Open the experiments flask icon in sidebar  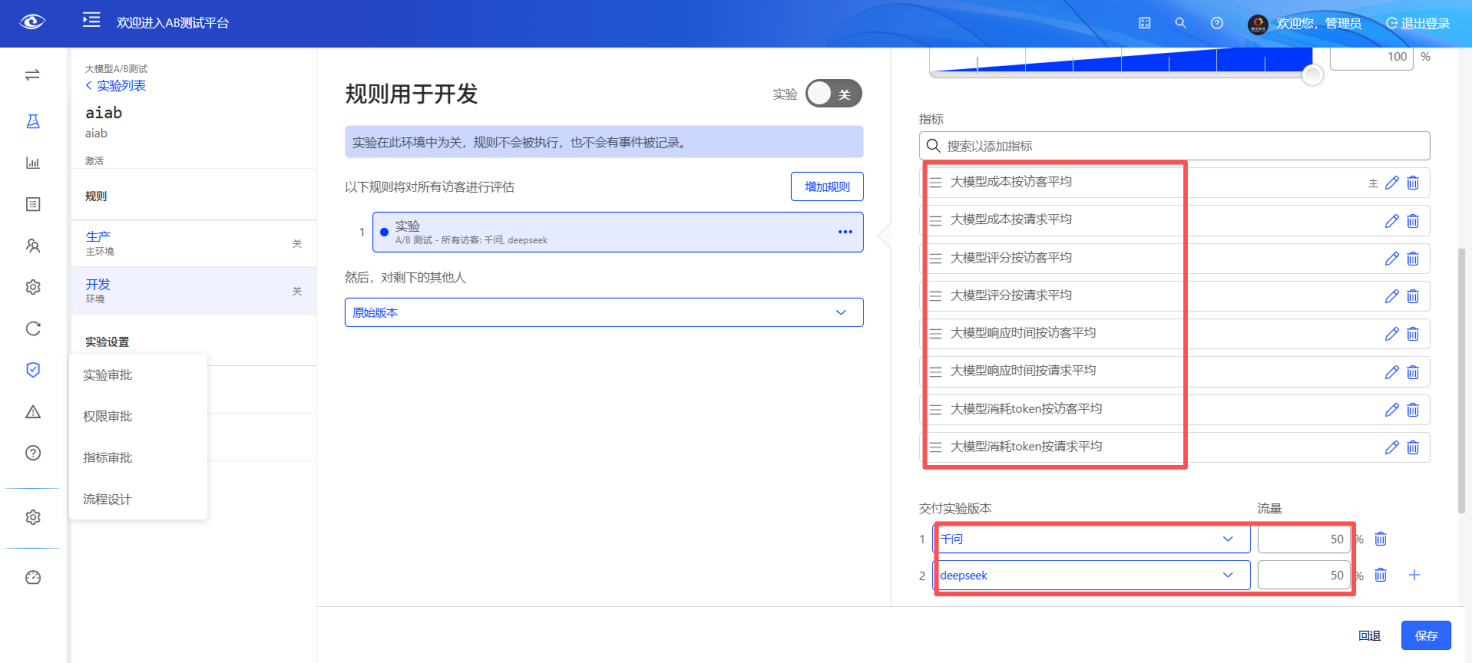click(x=32, y=118)
